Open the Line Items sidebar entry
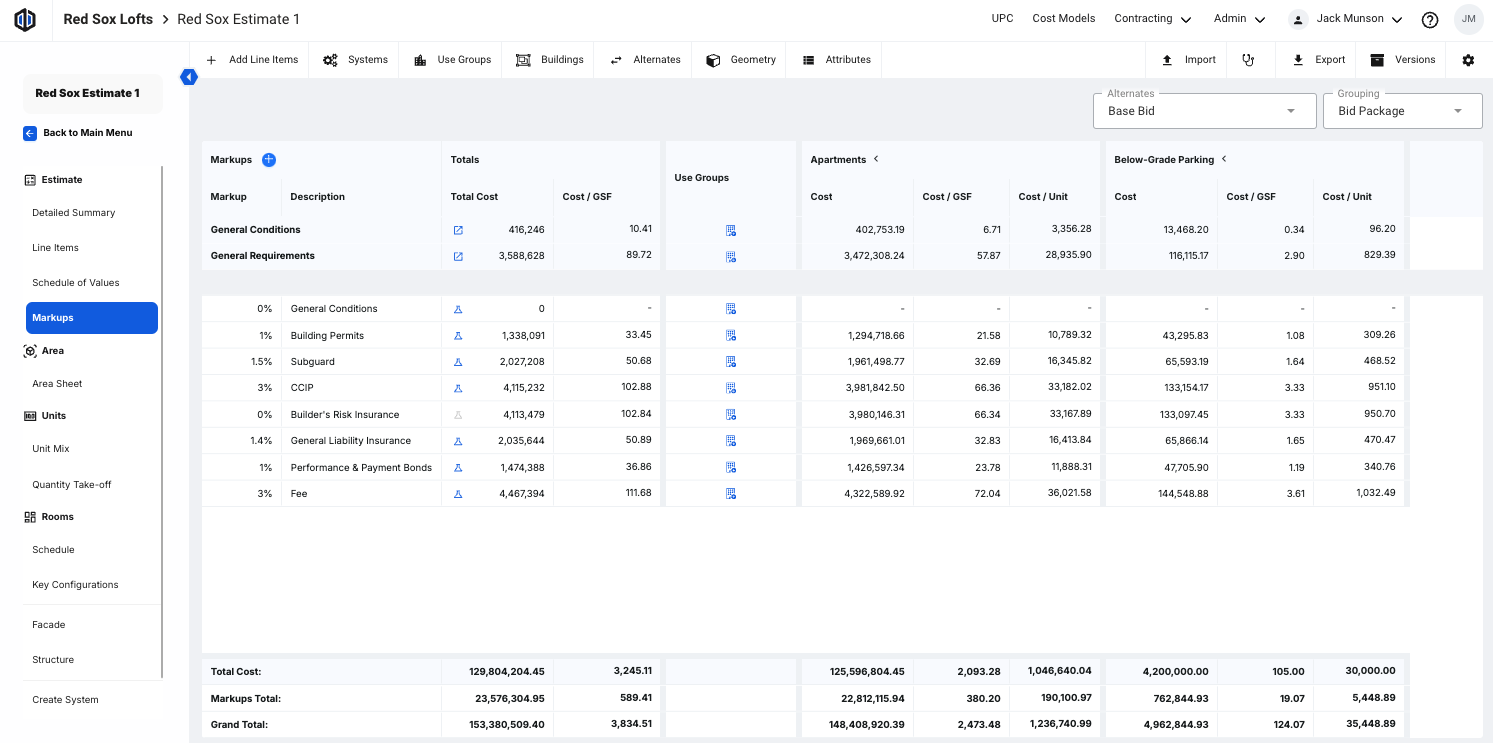The width and height of the screenshot is (1493, 743). point(55,248)
